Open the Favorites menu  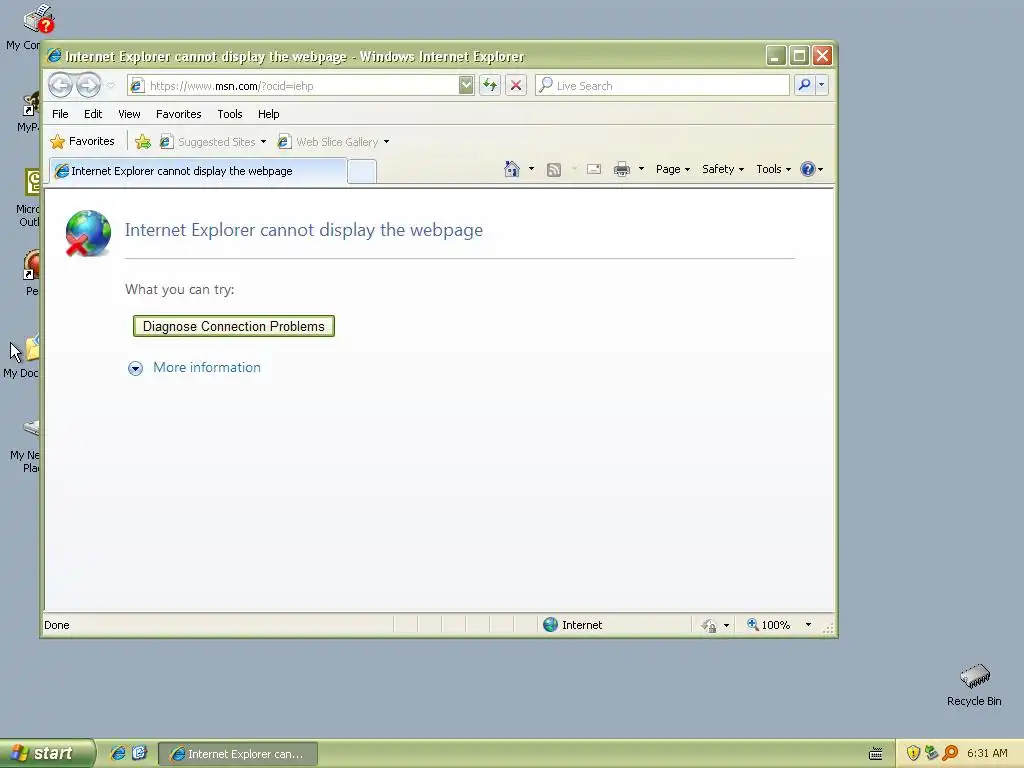178,114
